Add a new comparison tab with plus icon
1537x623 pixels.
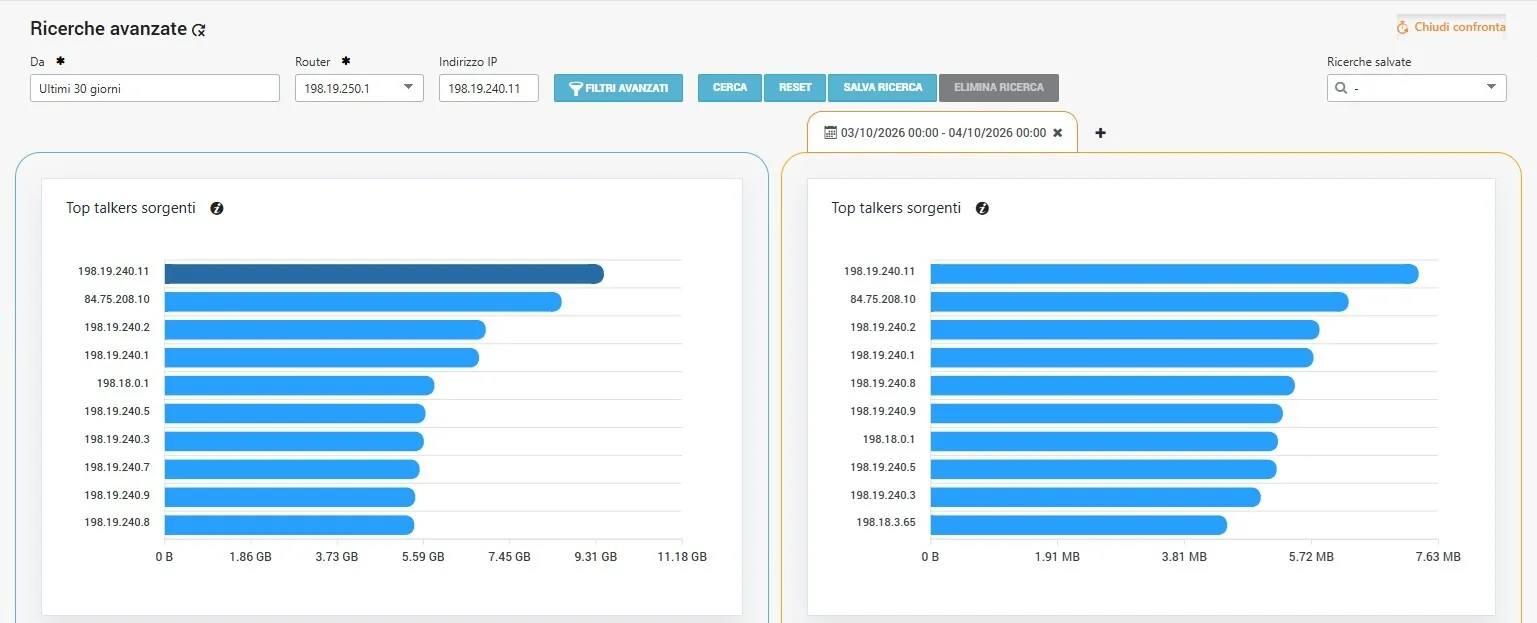point(1100,132)
